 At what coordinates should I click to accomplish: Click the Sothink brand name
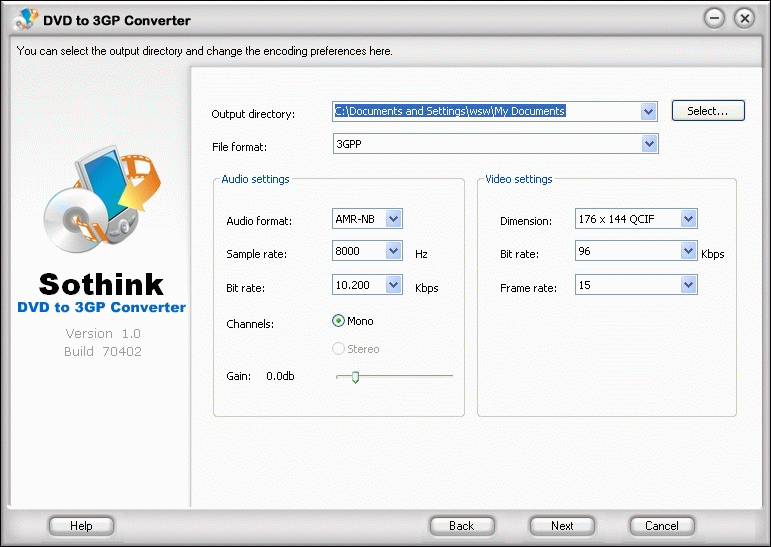point(101,284)
